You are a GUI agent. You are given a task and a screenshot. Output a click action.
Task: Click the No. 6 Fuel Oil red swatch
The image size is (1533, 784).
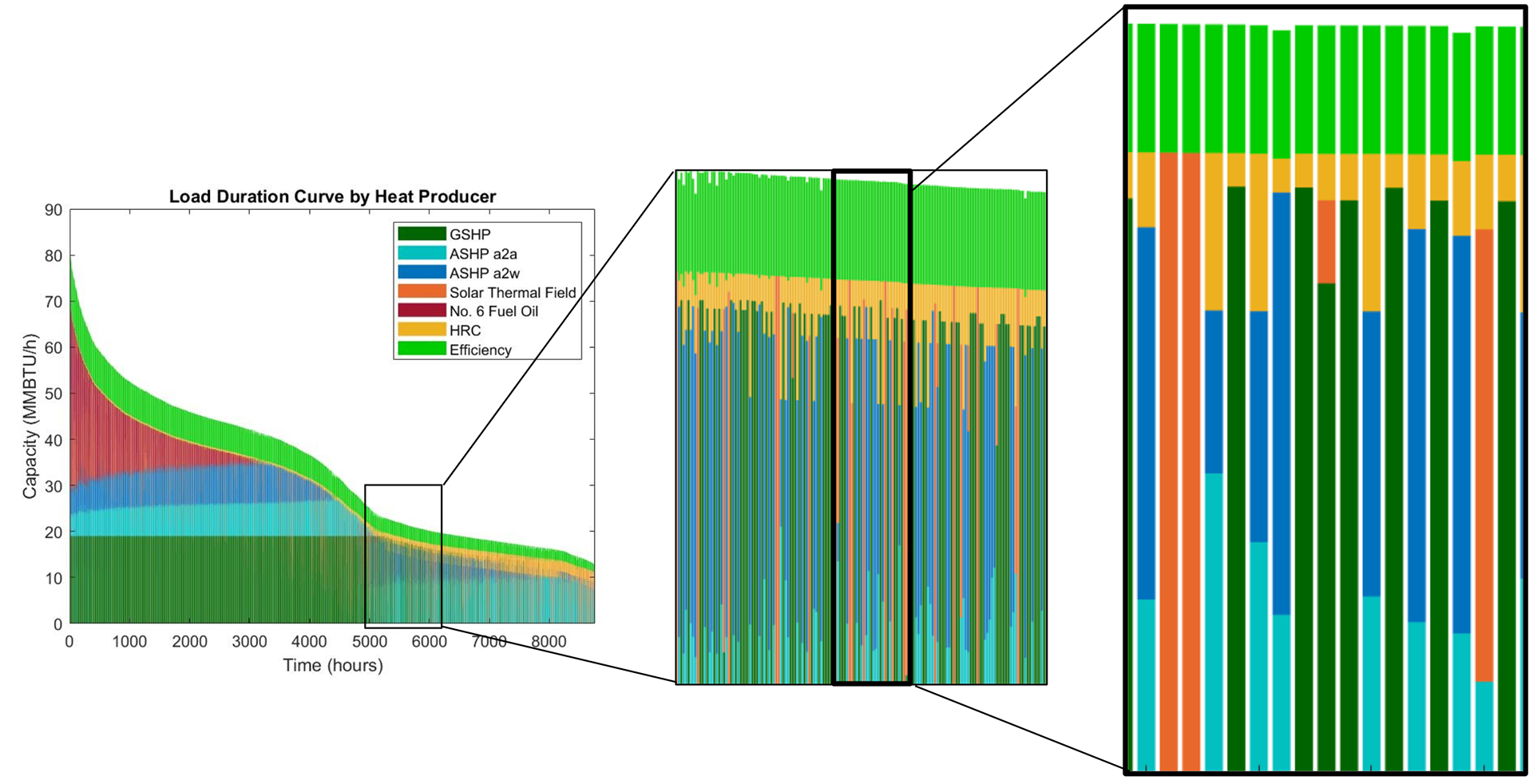coord(422,311)
